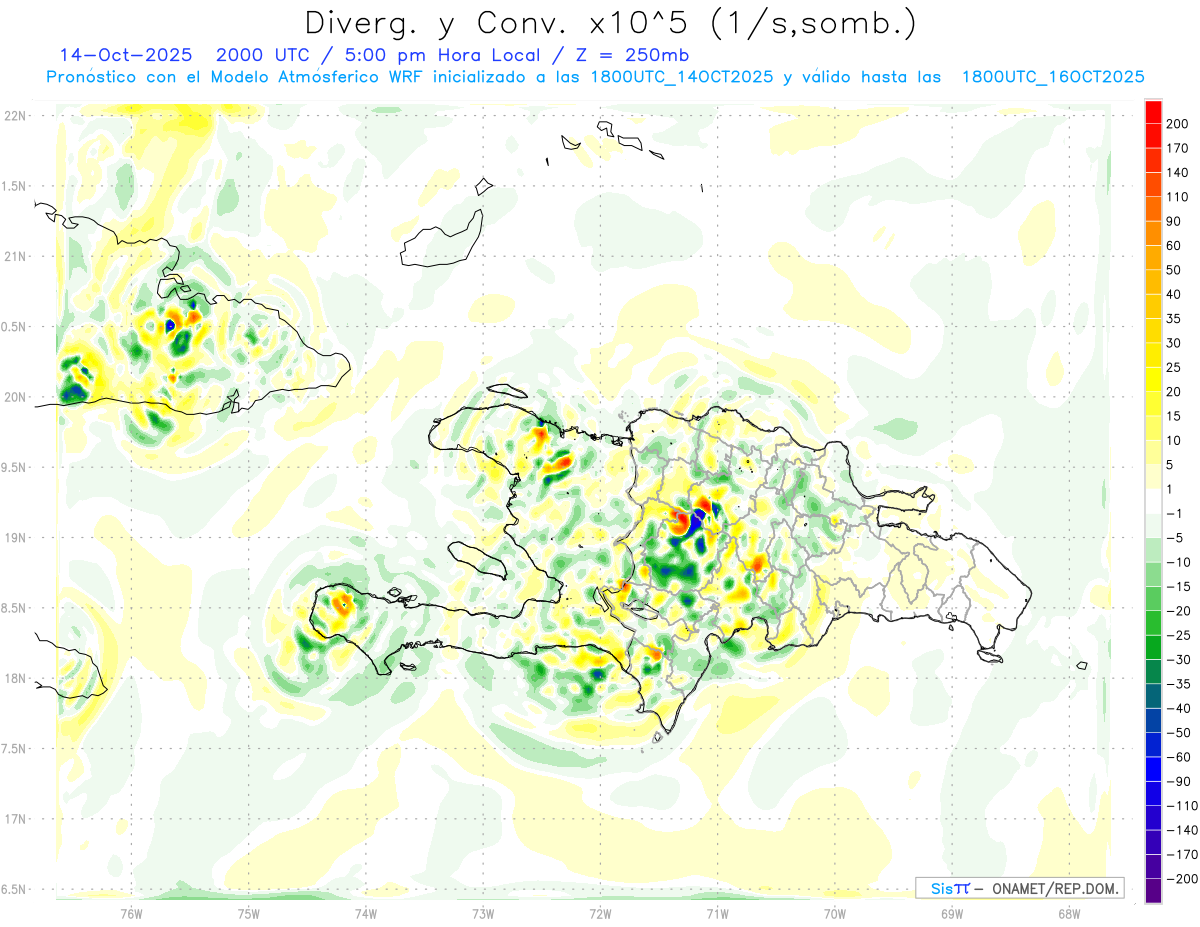This screenshot has width=1200, height=927.
Task: Click the 76W longitude axis label
Action: [x=131, y=913]
